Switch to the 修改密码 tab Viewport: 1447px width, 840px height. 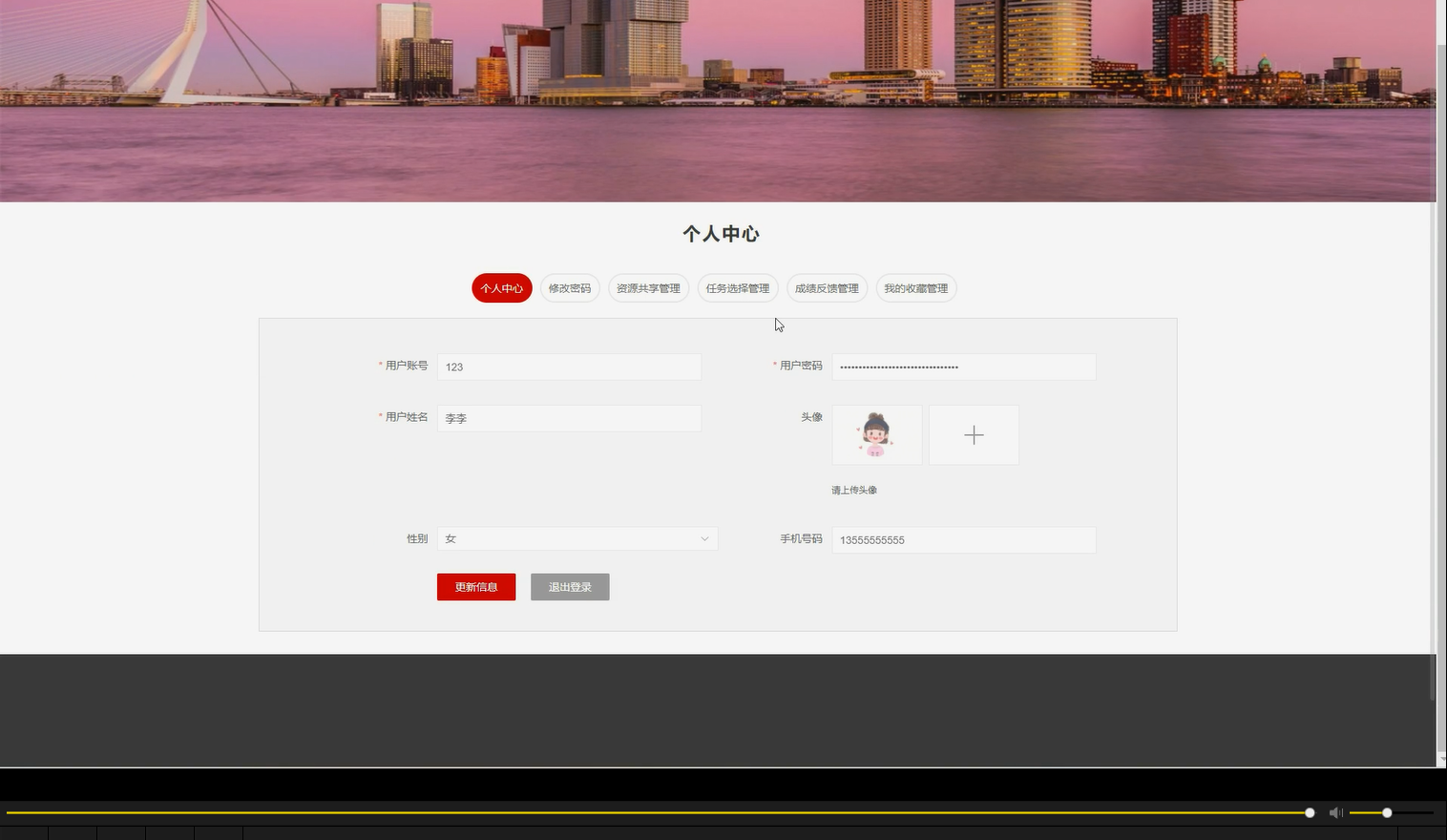(569, 287)
